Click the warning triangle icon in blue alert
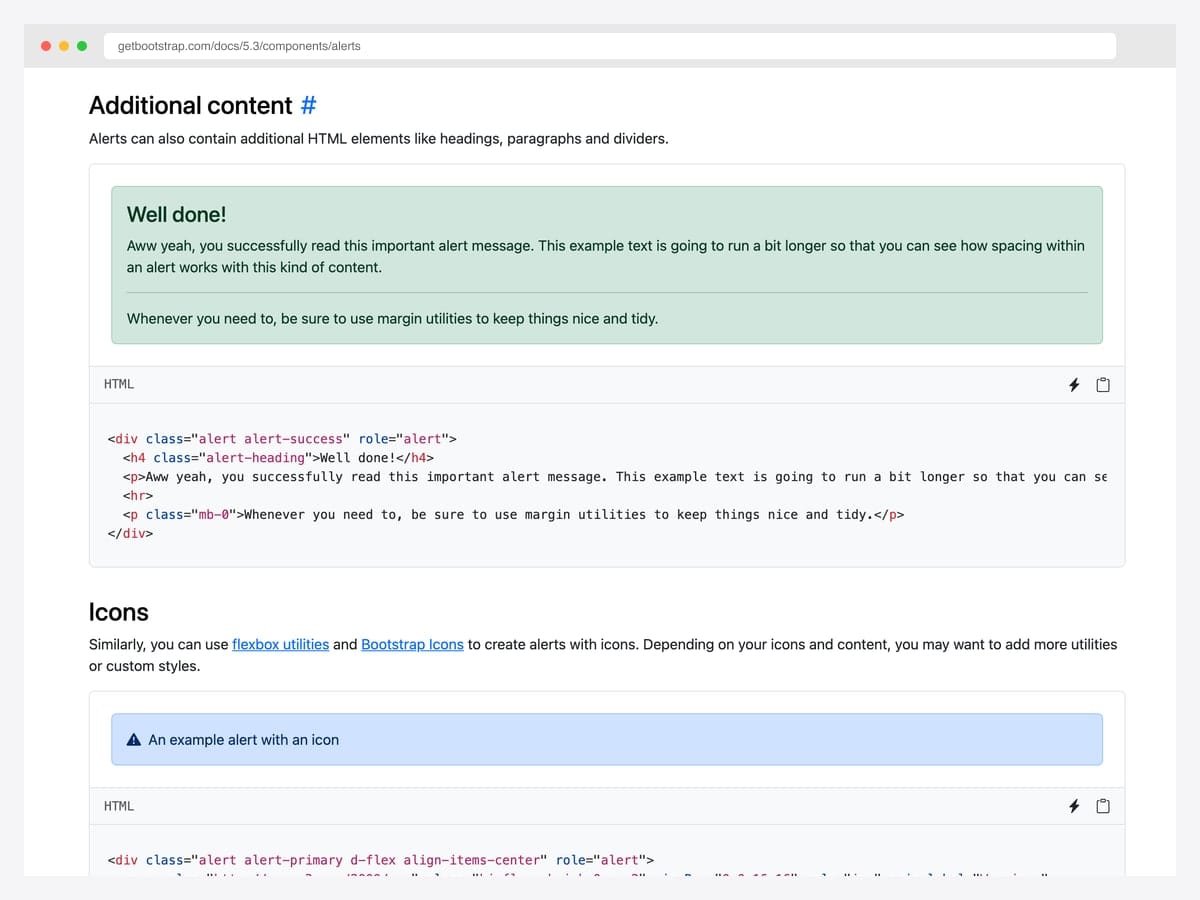 point(134,740)
